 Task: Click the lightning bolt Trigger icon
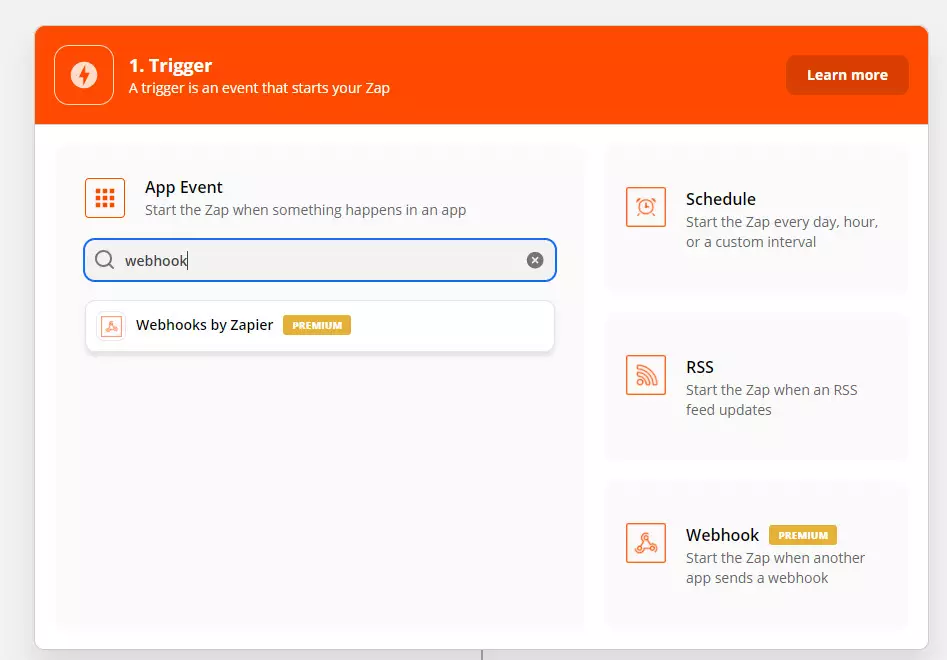[84, 75]
